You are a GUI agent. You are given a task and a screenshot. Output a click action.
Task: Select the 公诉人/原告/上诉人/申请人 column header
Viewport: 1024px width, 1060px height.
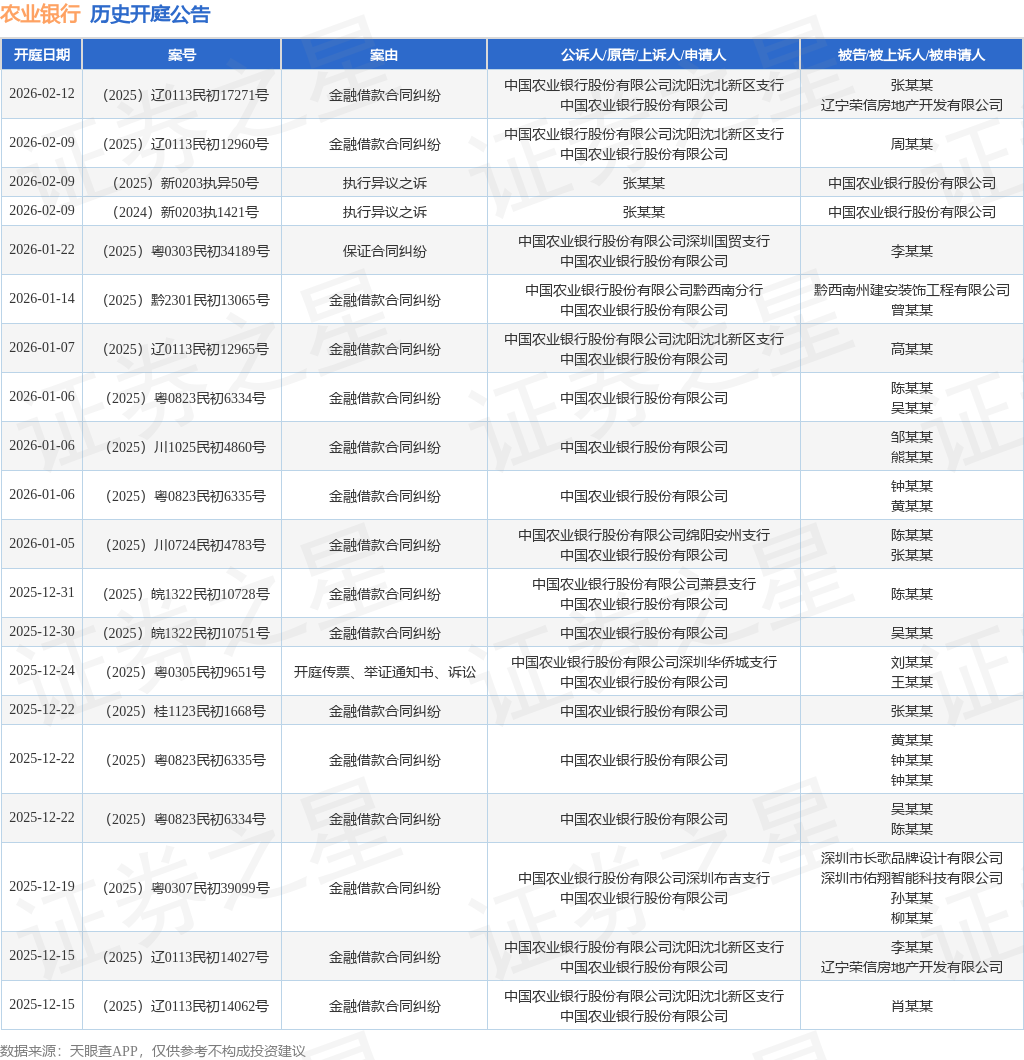point(643,55)
